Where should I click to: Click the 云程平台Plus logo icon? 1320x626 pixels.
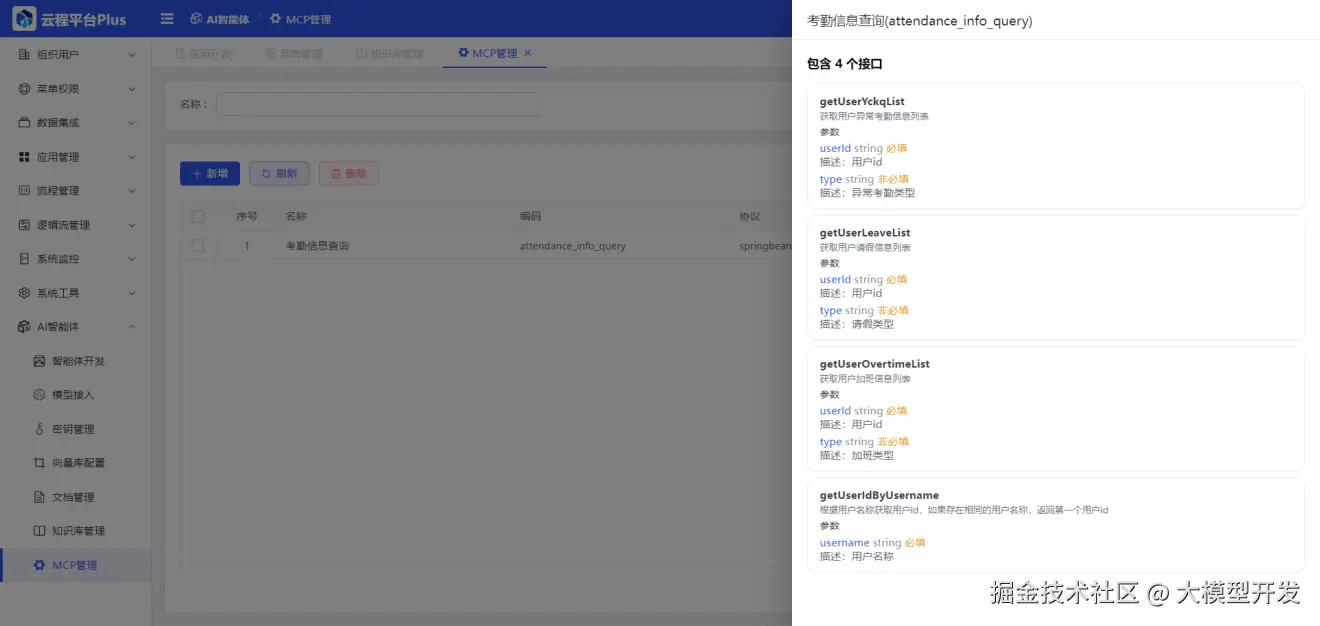[24, 18]
